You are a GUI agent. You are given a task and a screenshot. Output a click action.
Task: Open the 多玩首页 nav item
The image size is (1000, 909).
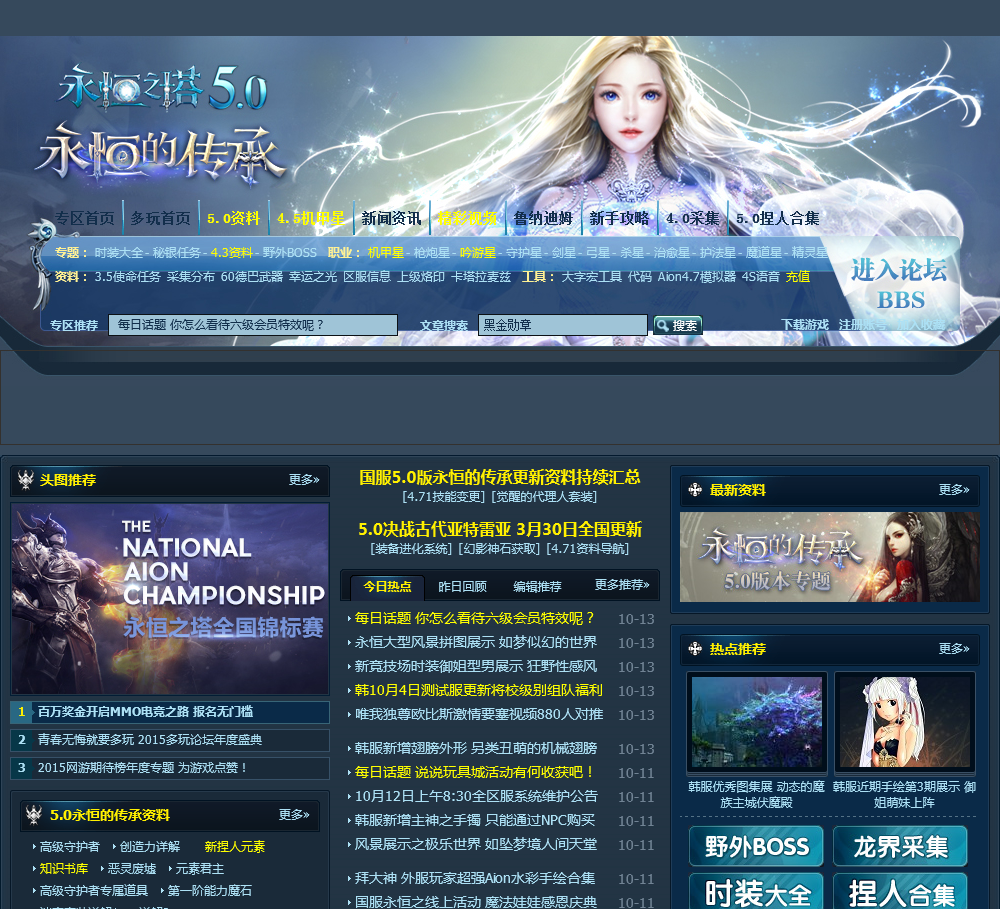pyautogui.click(x=160, y=218)
